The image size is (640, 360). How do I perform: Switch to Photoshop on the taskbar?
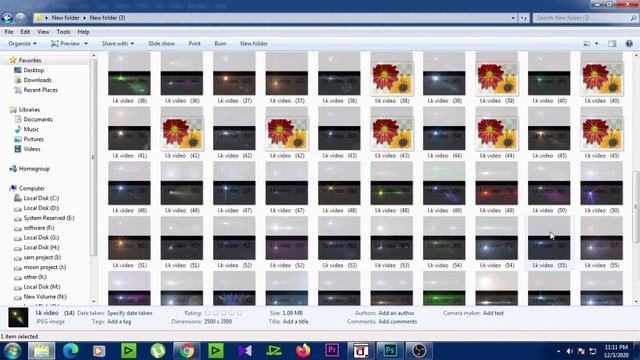coord(390,351)
